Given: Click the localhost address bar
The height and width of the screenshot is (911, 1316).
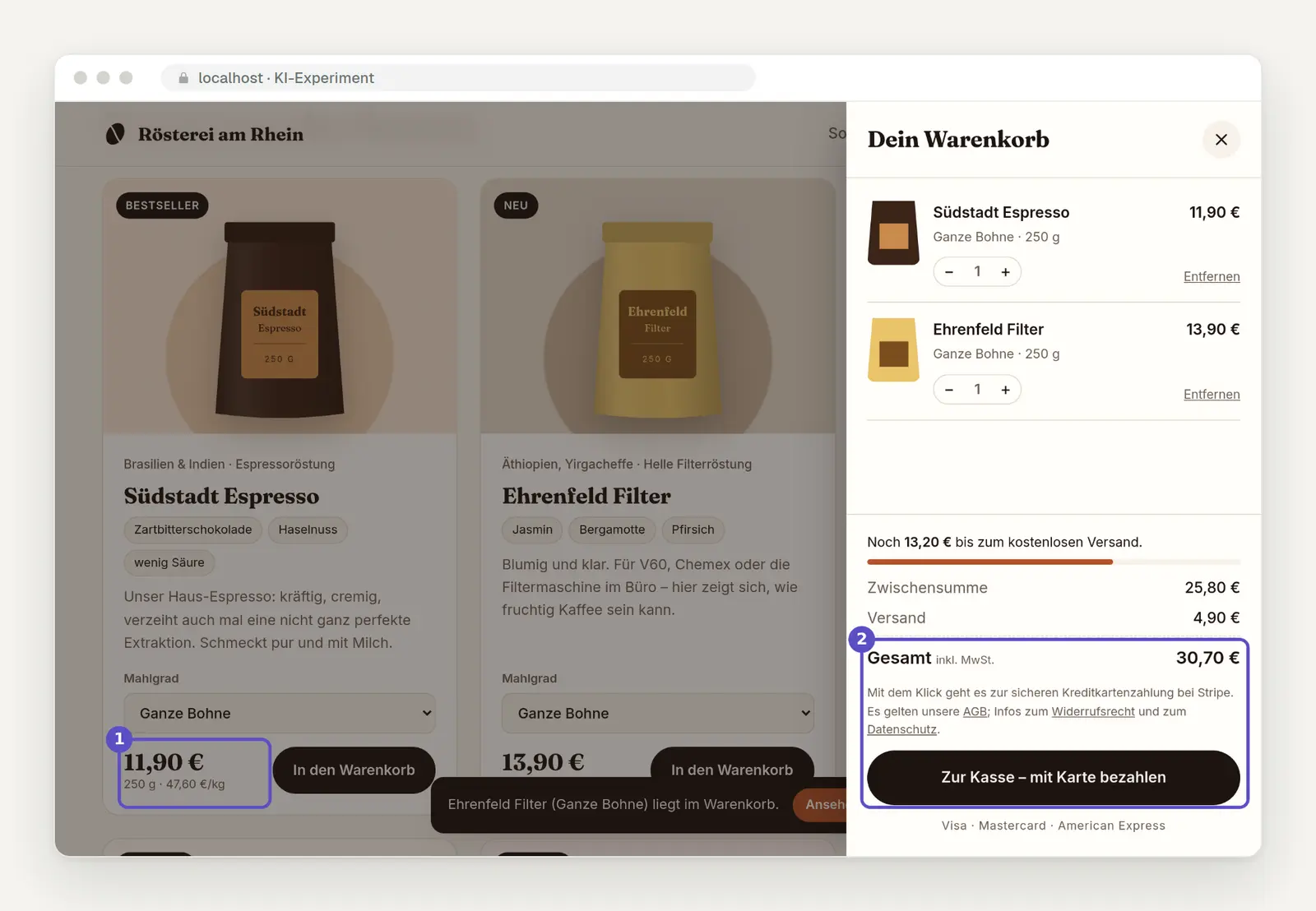Looking at the screenshot, I should [x=458, y=78].
